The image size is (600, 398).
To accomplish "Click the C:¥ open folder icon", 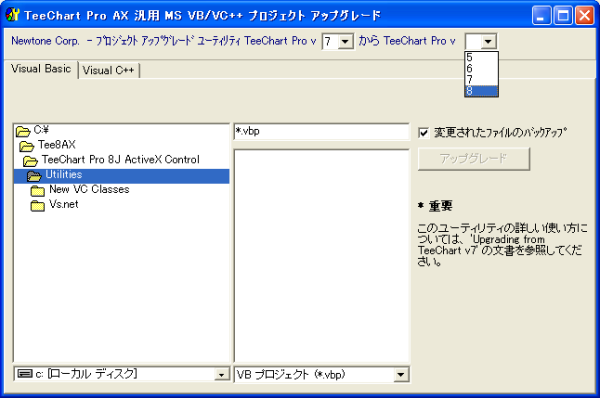I will tap(23, 132).
